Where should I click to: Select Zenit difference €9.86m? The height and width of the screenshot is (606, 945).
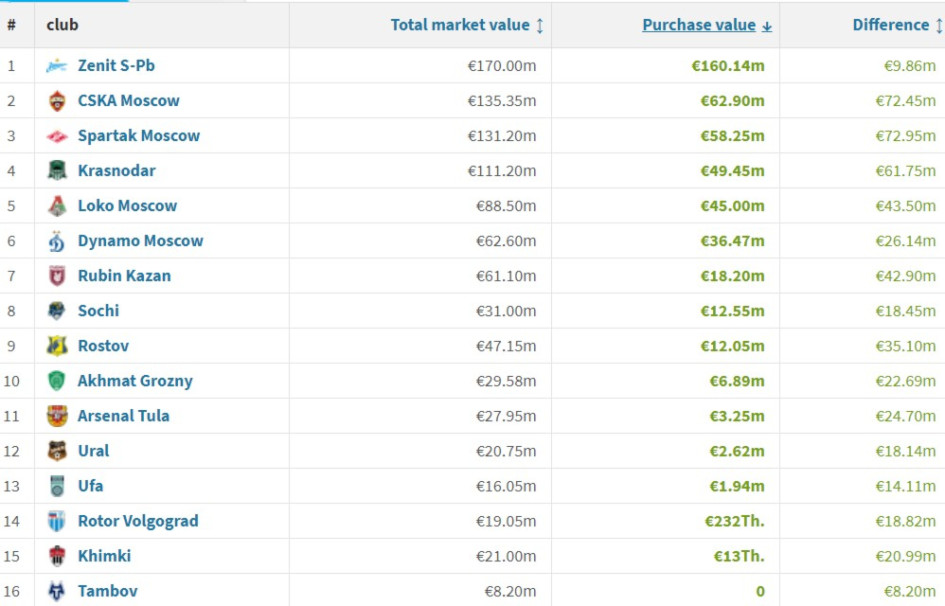coord(909,66)
